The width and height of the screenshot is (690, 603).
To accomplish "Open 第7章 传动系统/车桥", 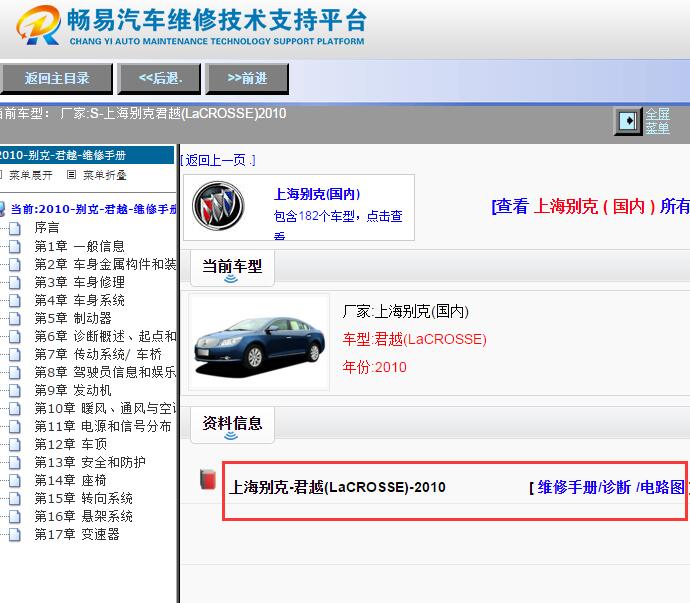I will click(99, 354).
